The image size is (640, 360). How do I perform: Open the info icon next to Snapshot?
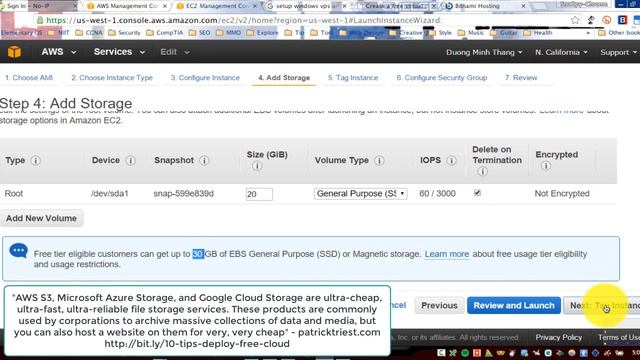pos(204,160)
